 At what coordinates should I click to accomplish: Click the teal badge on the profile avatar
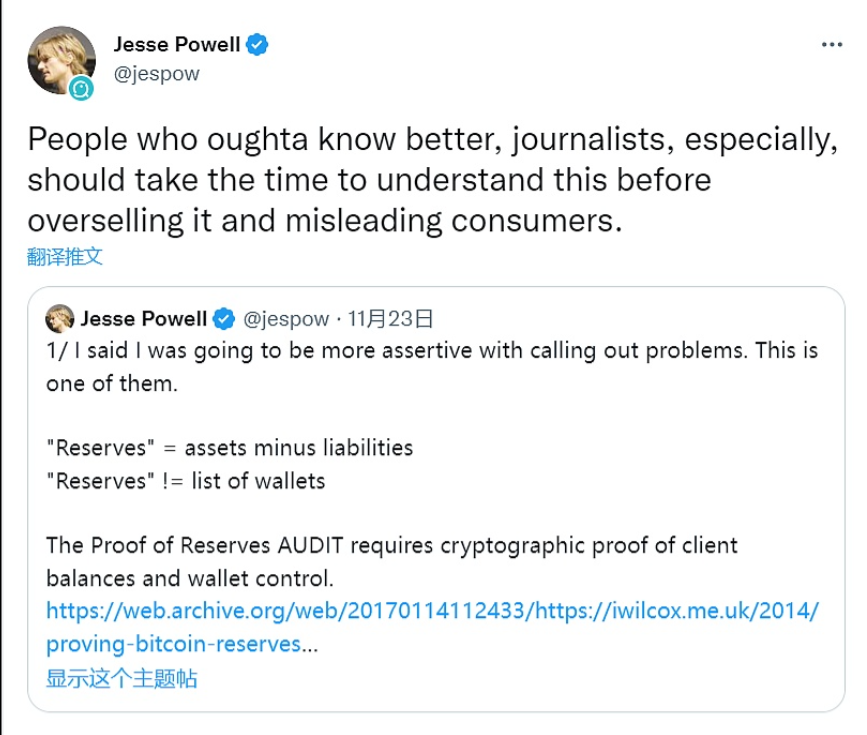click(x=81, y=89)
